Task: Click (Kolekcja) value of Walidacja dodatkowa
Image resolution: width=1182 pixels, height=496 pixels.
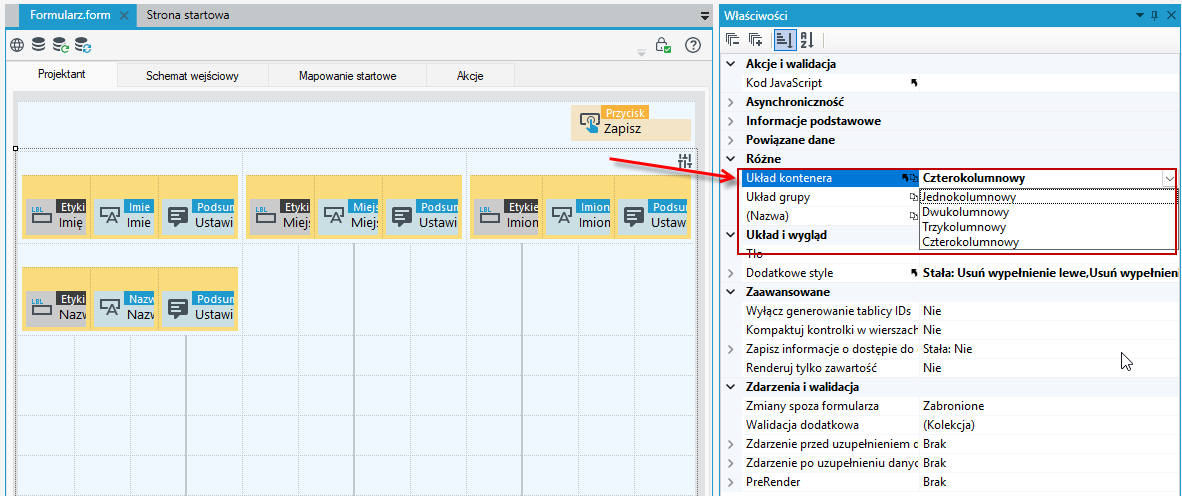Action: (x=949, y=424)
